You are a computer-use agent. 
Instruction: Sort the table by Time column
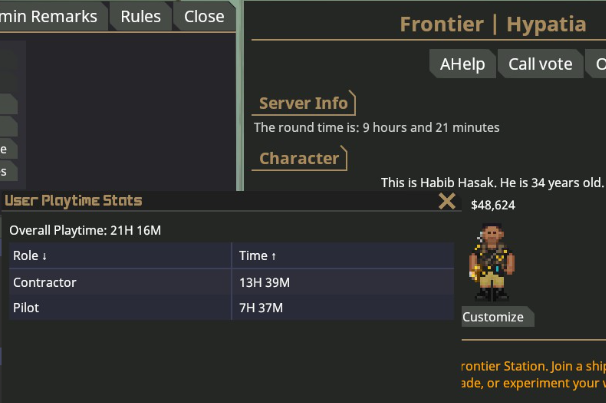click(343, 256)
